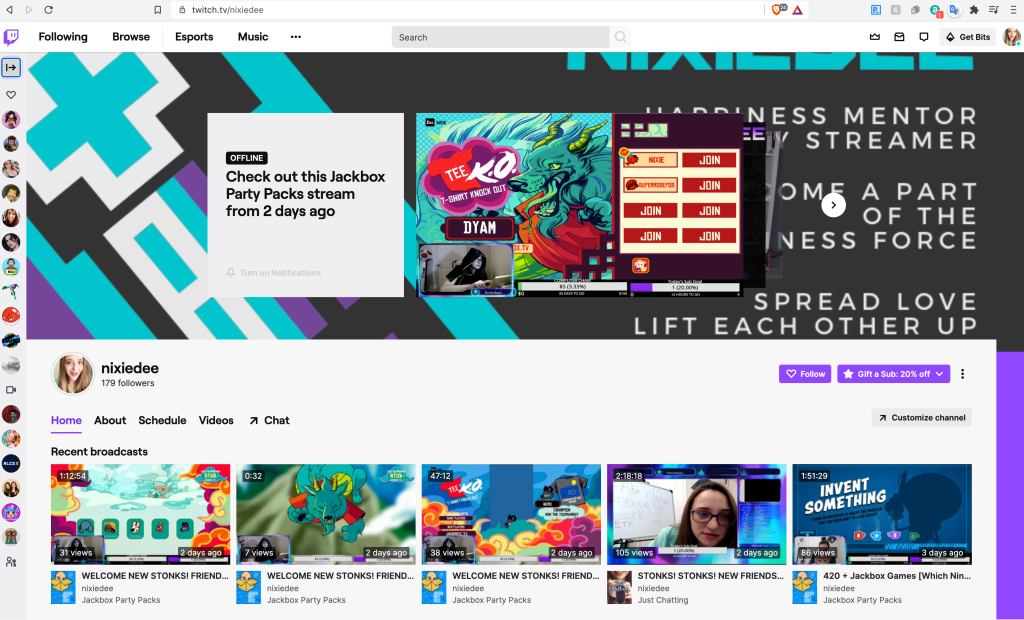1024x620 pixels.
Task: Open the Whispers chat bubble icon
Action: tap(923, 37)
